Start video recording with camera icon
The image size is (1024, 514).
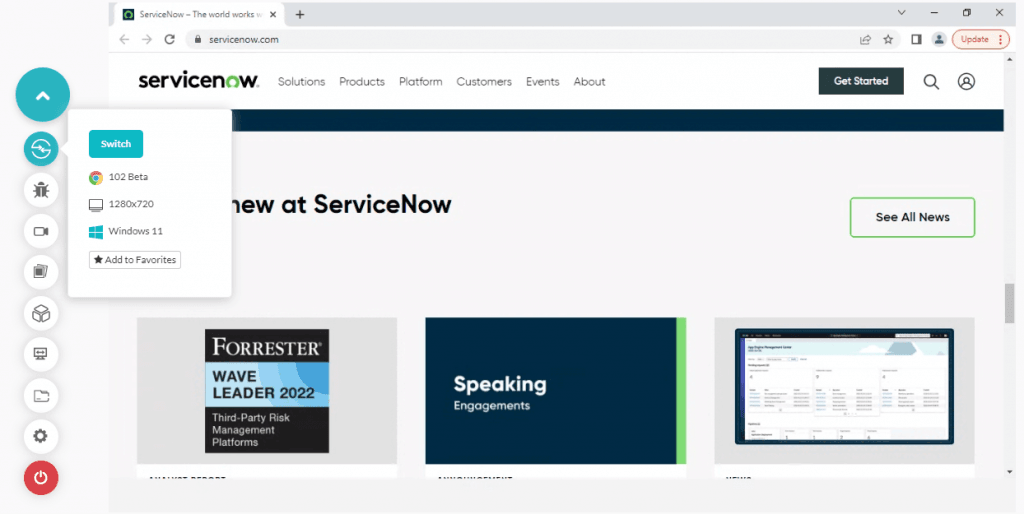click(x=41, y=231)
